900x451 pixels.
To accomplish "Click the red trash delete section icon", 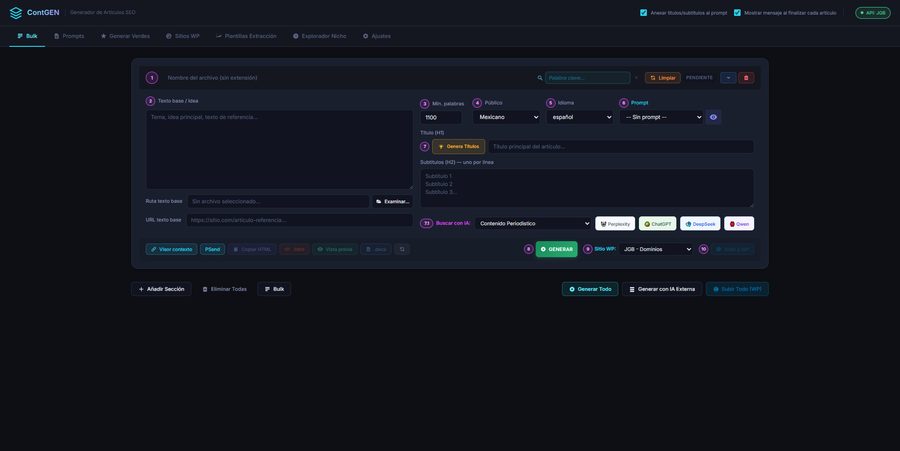I will [x=746, y=77].
